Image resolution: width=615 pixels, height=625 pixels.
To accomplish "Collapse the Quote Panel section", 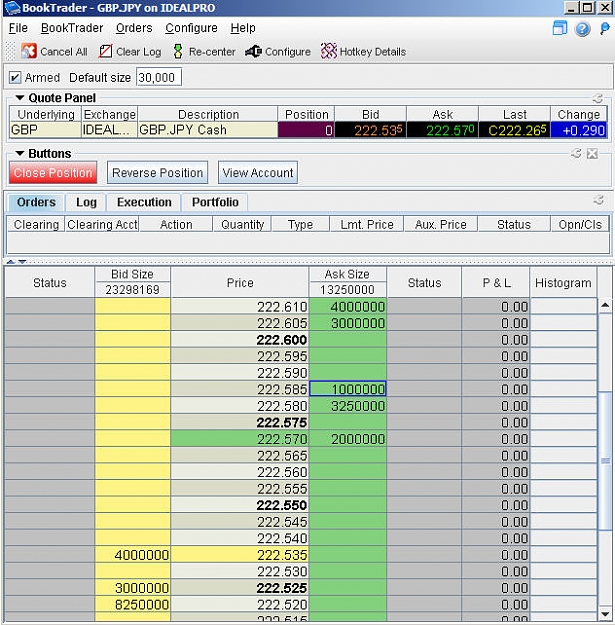I will [20, 98].
